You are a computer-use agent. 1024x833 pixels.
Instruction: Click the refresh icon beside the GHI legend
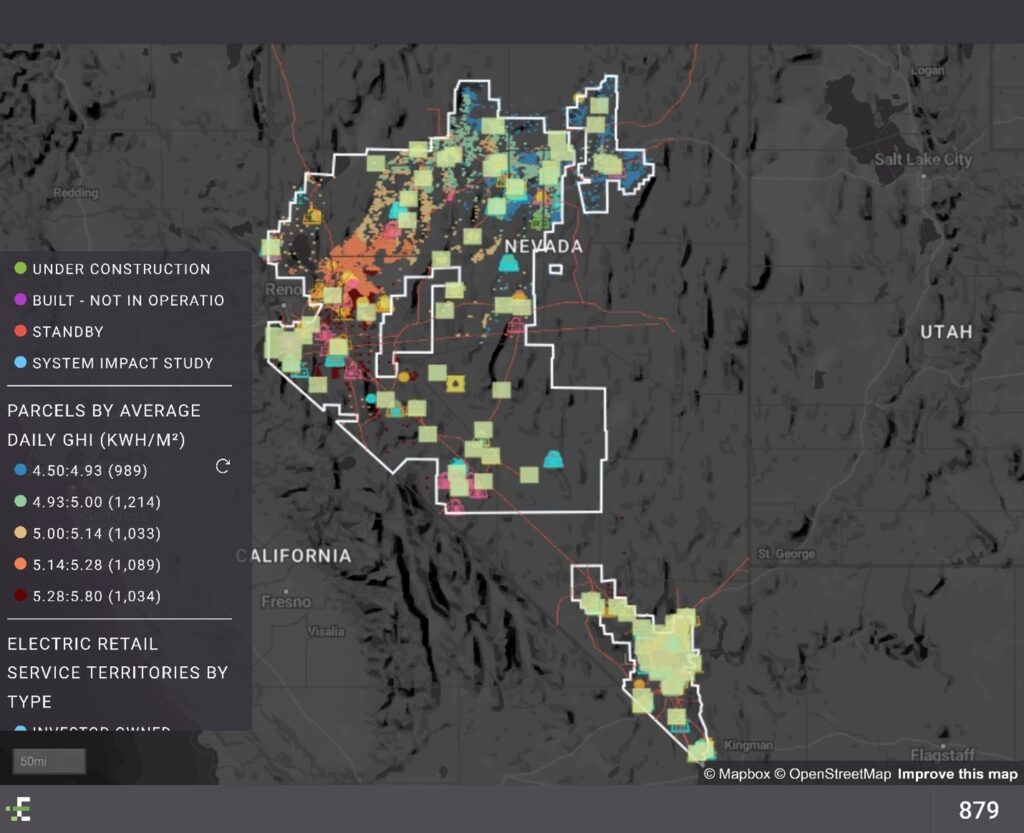pyautogui.click(x=223, y=466)
